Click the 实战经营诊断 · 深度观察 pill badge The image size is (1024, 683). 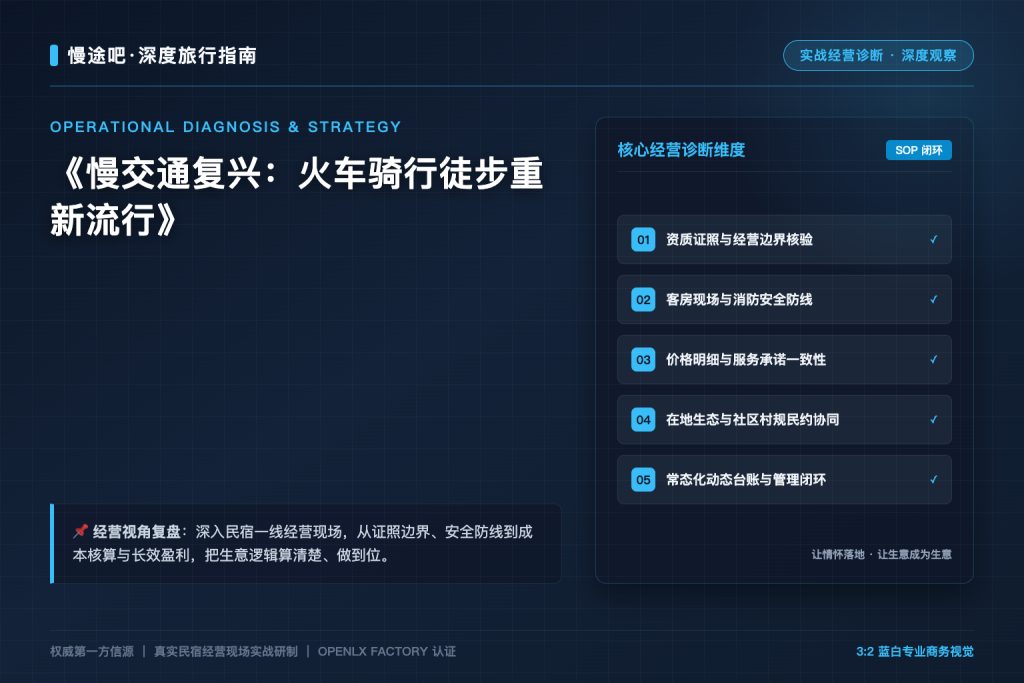pos(878,56)
